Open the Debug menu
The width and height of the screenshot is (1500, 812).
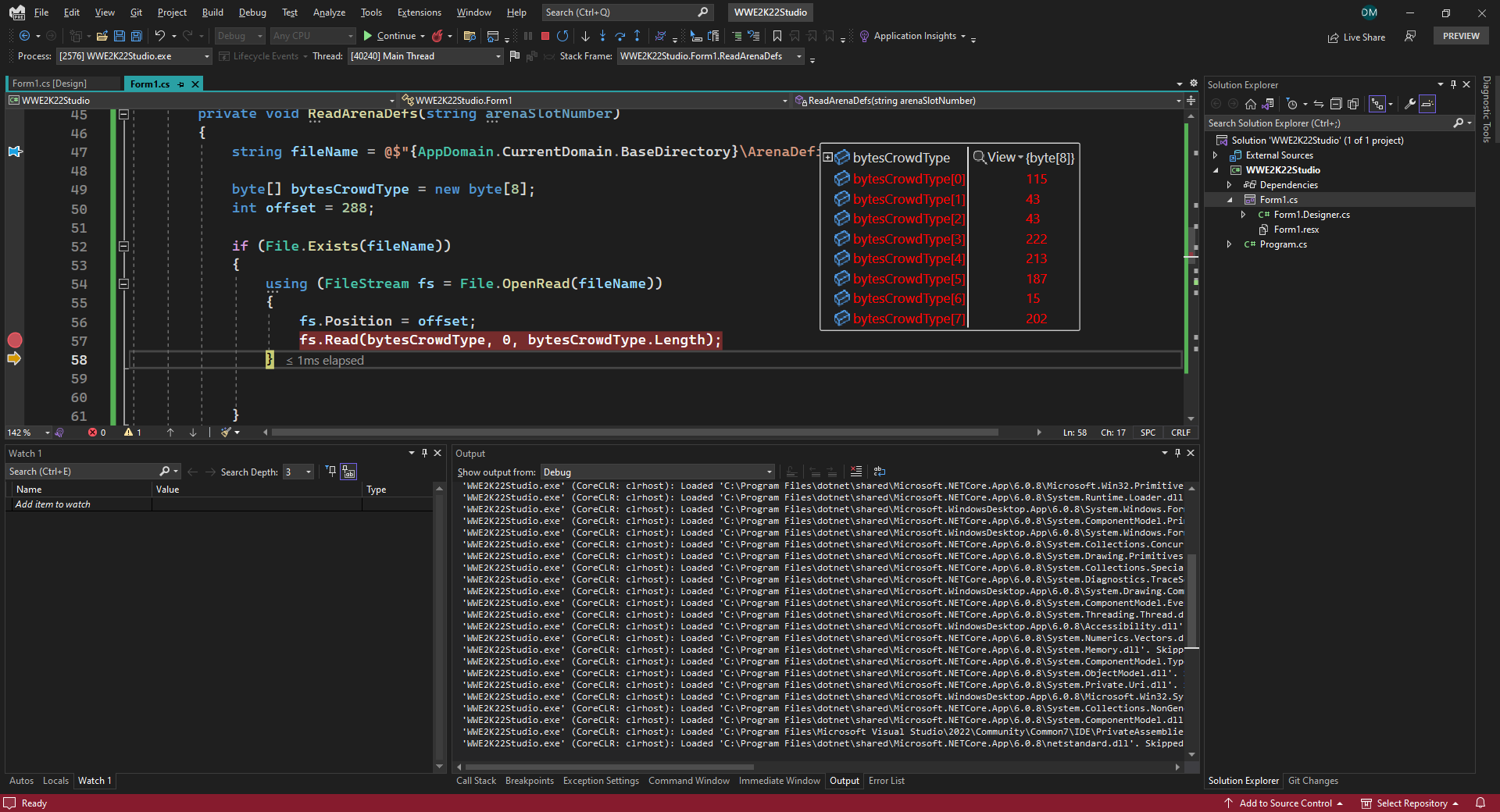pyautogui.click(x=252, y=12)
